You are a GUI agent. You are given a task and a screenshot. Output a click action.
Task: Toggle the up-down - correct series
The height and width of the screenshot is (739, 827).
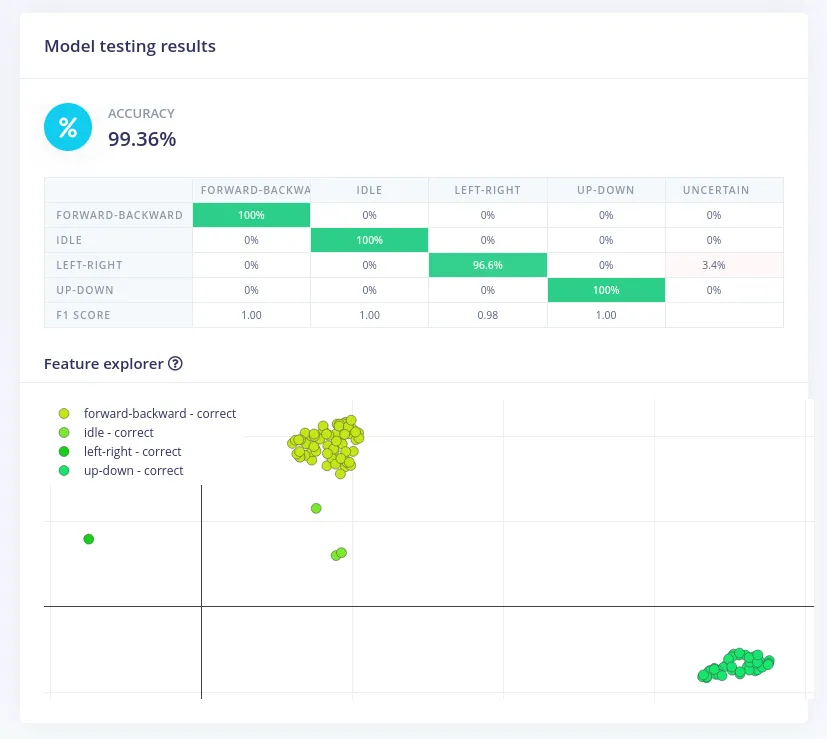133,470
